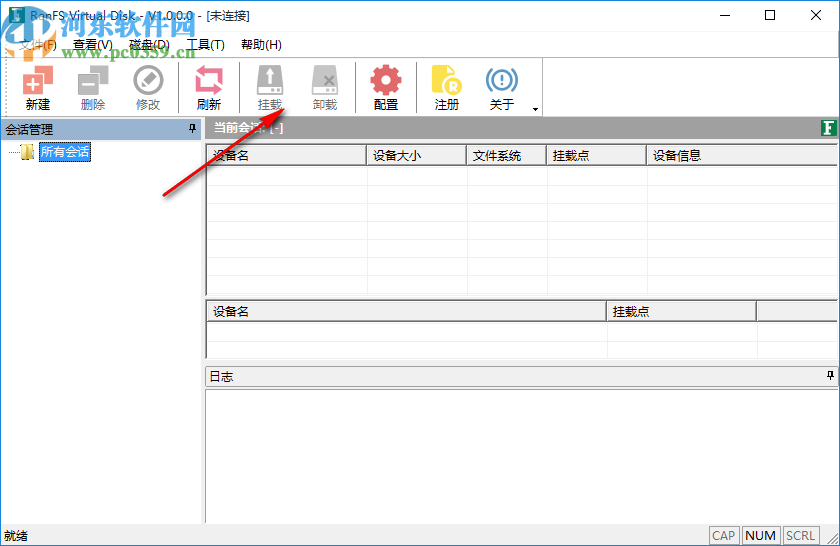Click the window resize grip
Screen dimensions: 840x546
pyautogui.click(x=833, y=539)
